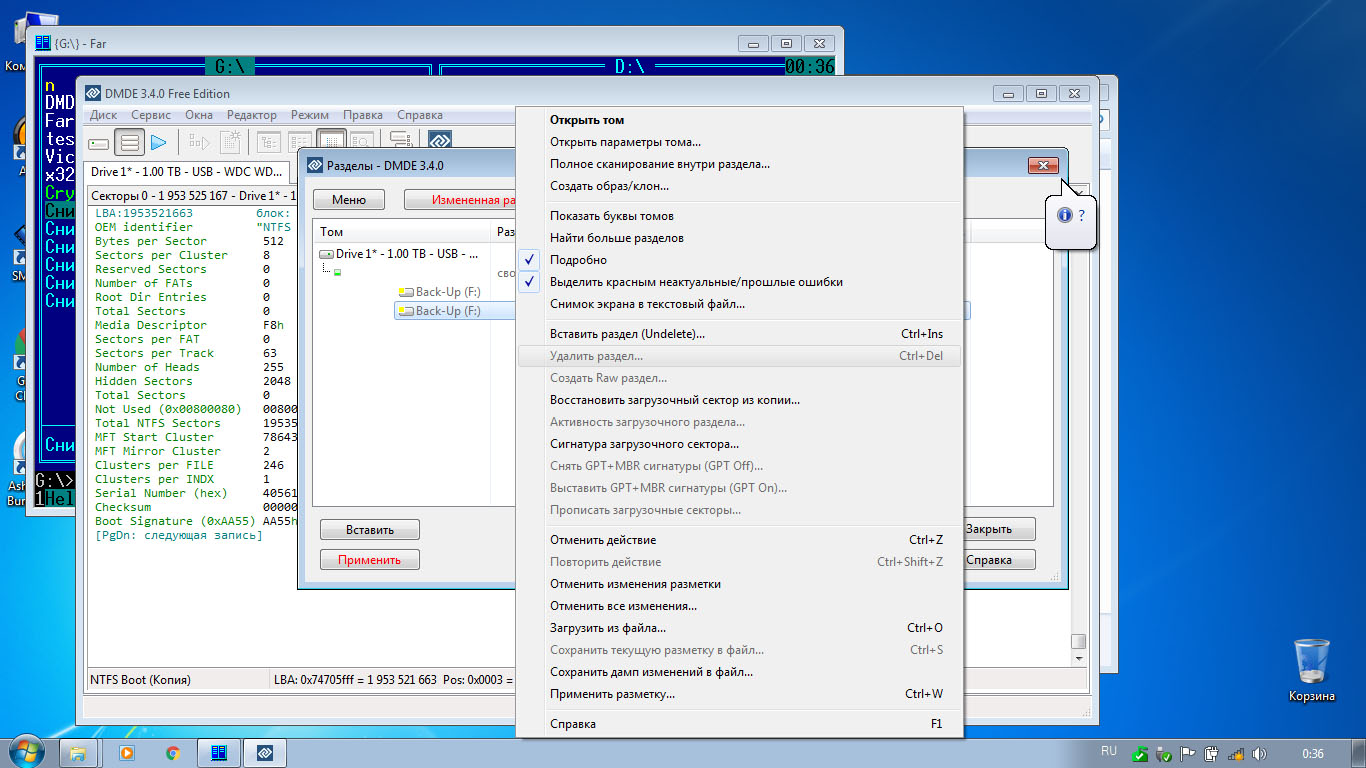Collapse the Drive 1* tree node

(x=326, y=255)
